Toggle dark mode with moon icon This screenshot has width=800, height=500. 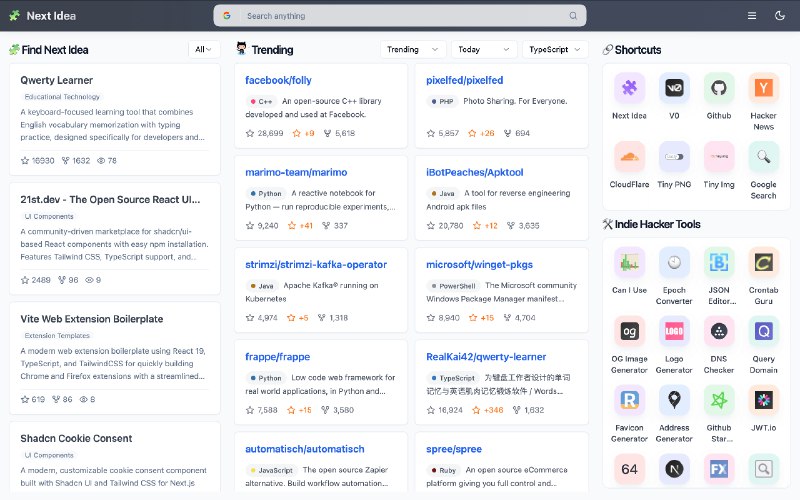pos(780,16)
